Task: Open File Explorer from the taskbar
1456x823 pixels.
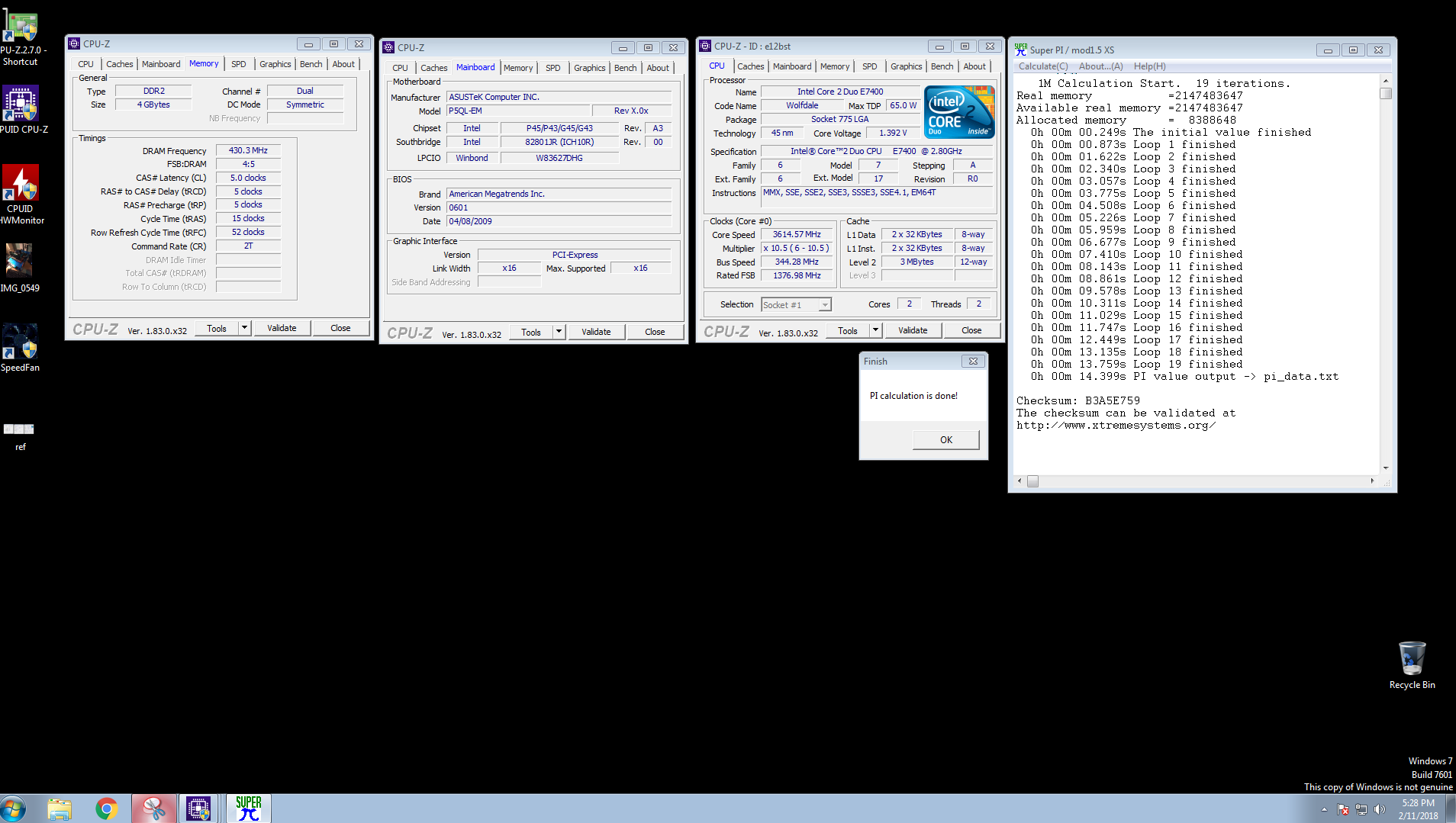Action: pos(60,809)
